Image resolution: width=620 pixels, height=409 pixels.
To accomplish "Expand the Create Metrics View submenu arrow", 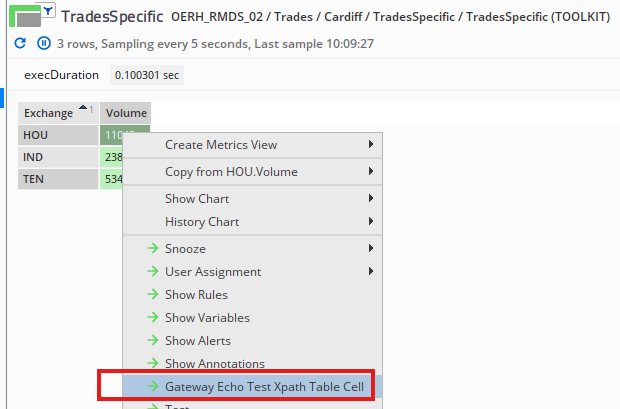I will click(371, 145).
